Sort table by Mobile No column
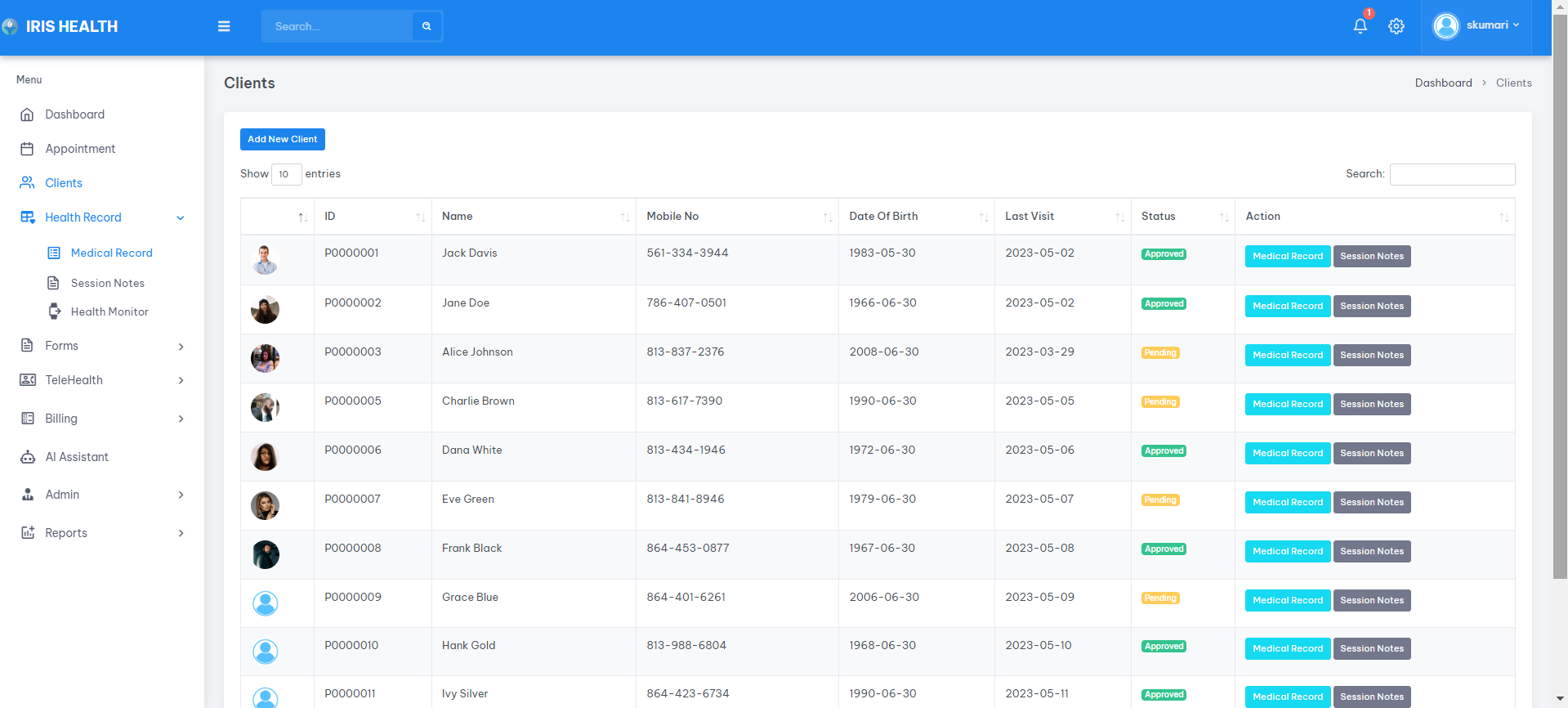This screenshot has height=708, width=1568. point(737,217)
